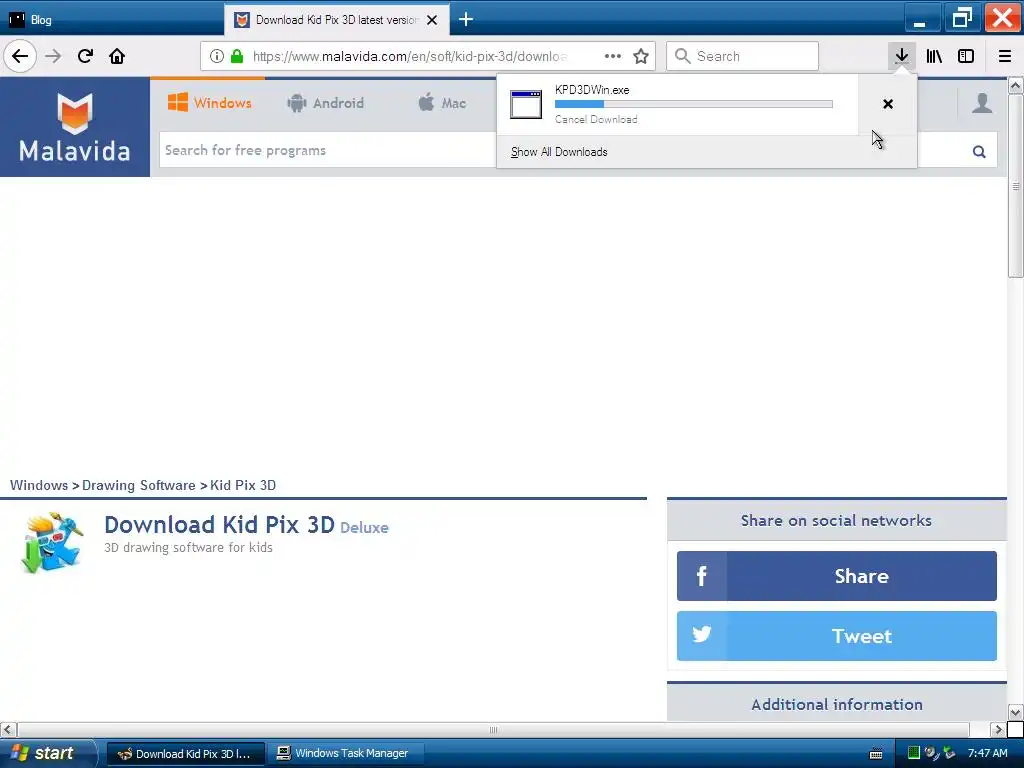Click the Windows breadcrumb link
The height and width of the screenshot is (768, 1024).
(39, 485)
